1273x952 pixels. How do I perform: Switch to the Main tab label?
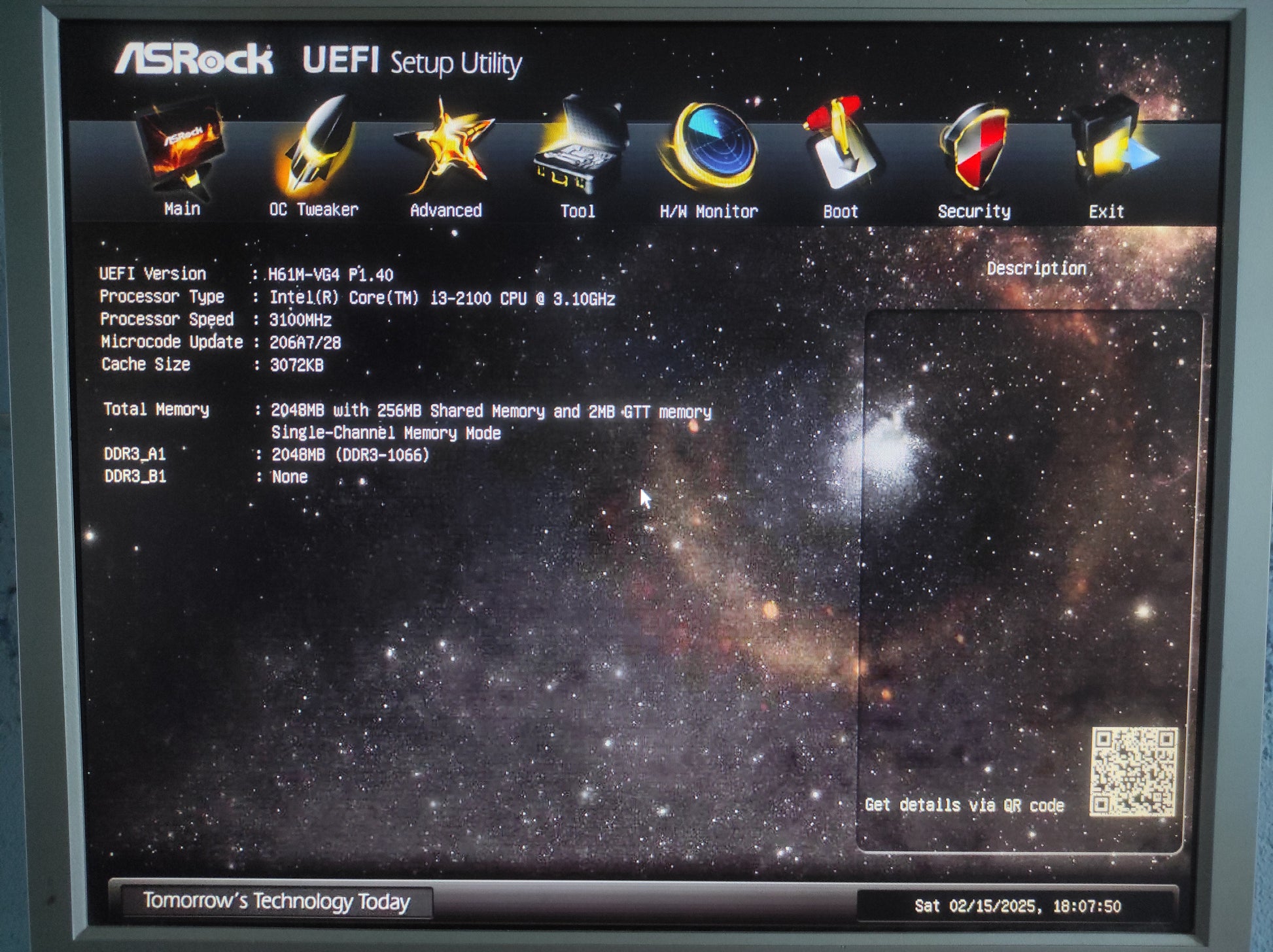click(182, 209)
